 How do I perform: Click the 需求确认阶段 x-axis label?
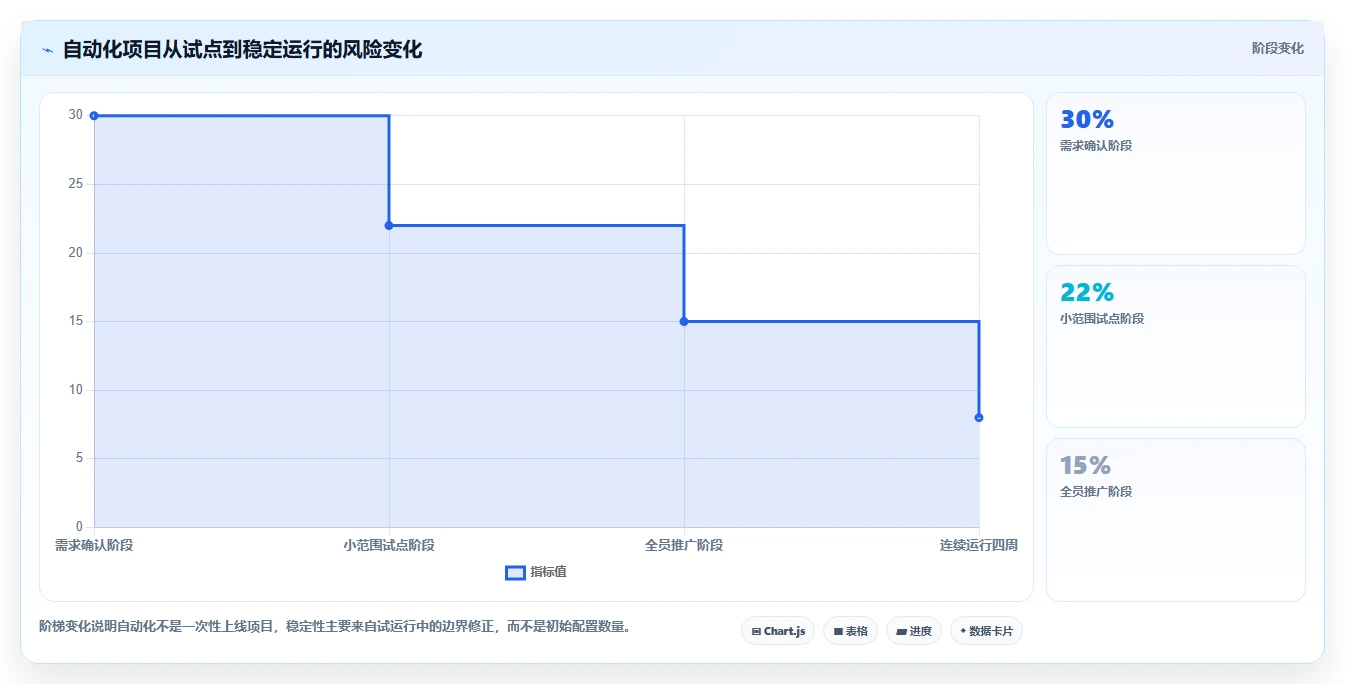tap(94, 545)
